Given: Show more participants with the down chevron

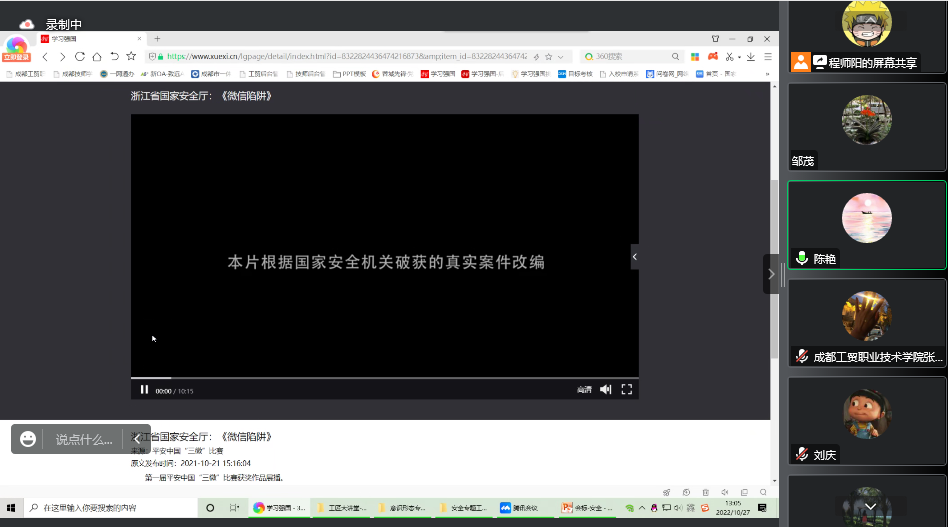Looking at the screenshot, I should point(870,506).
